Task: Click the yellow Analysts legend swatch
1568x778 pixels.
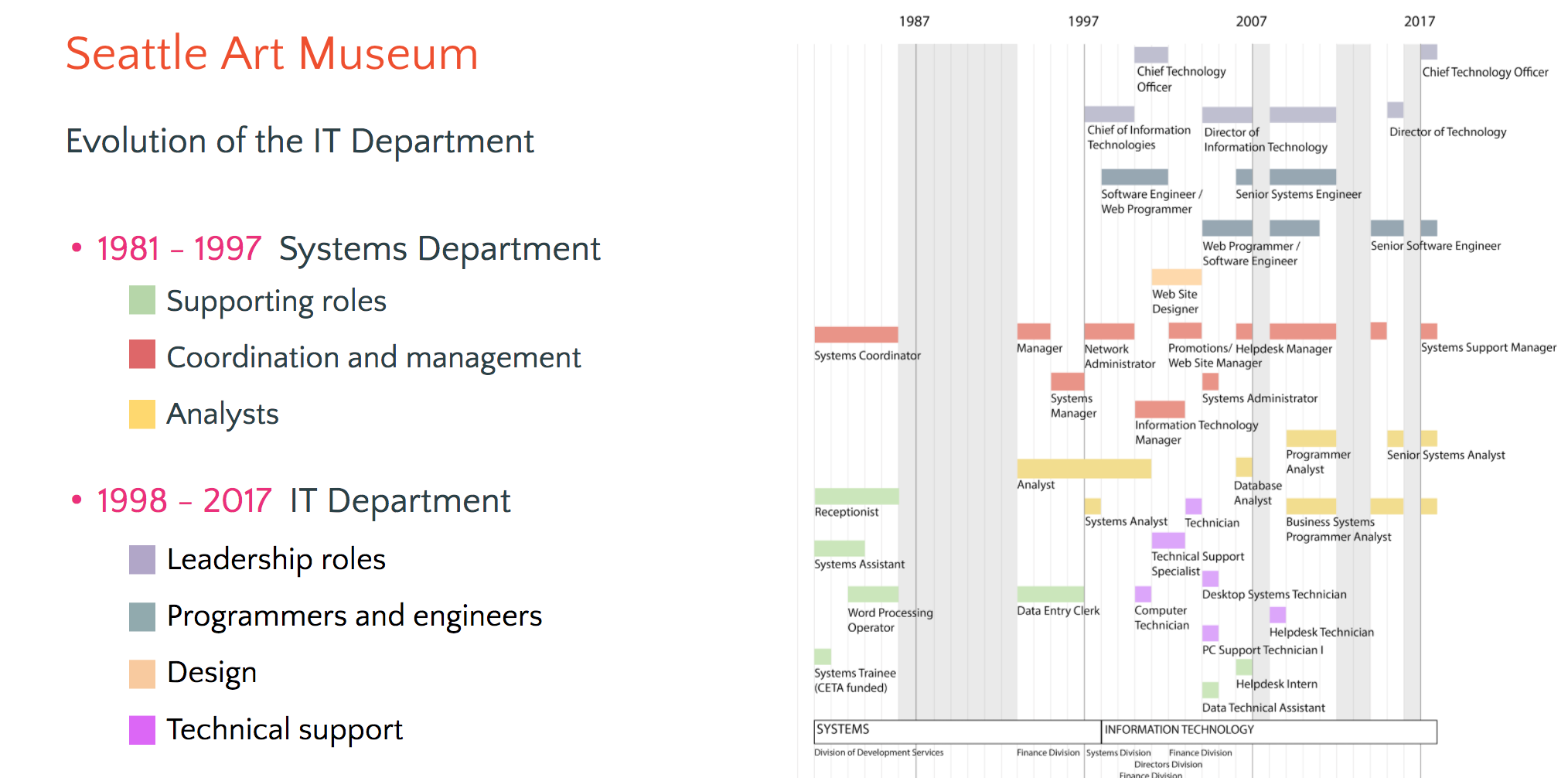Action: [142, 414]
